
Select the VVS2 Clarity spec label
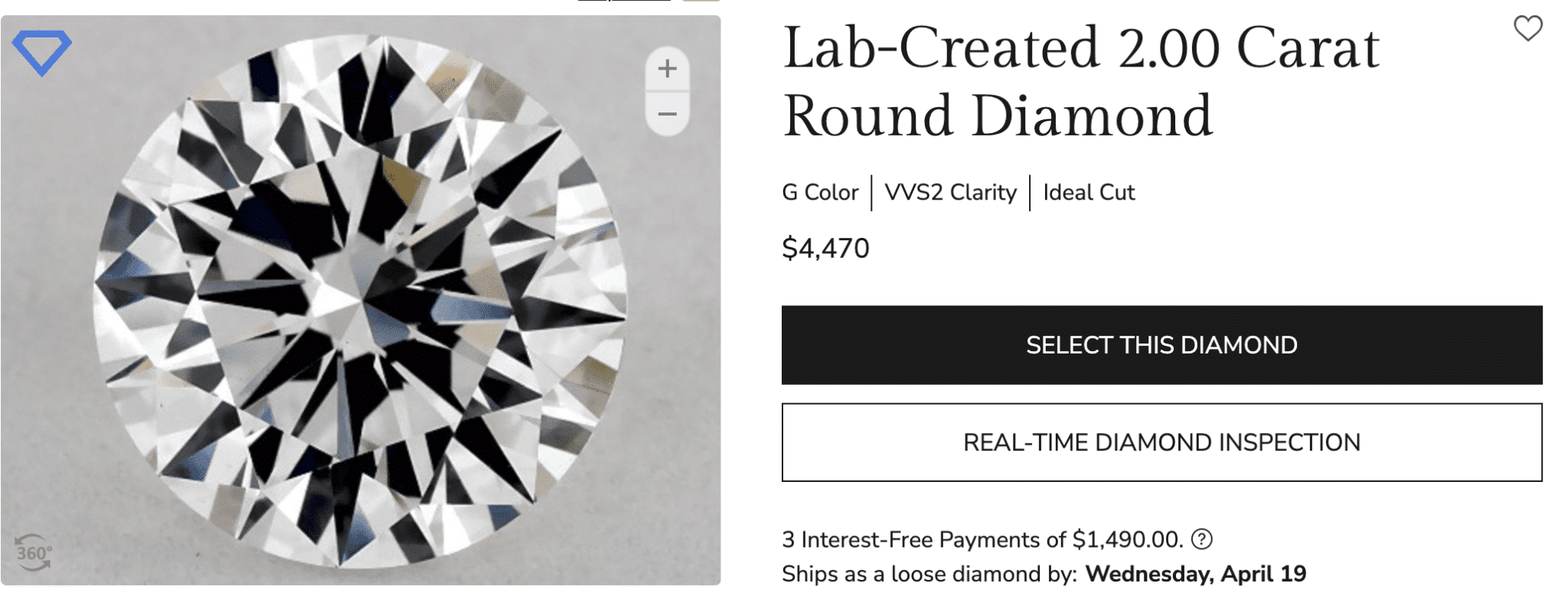click(949, 193)
